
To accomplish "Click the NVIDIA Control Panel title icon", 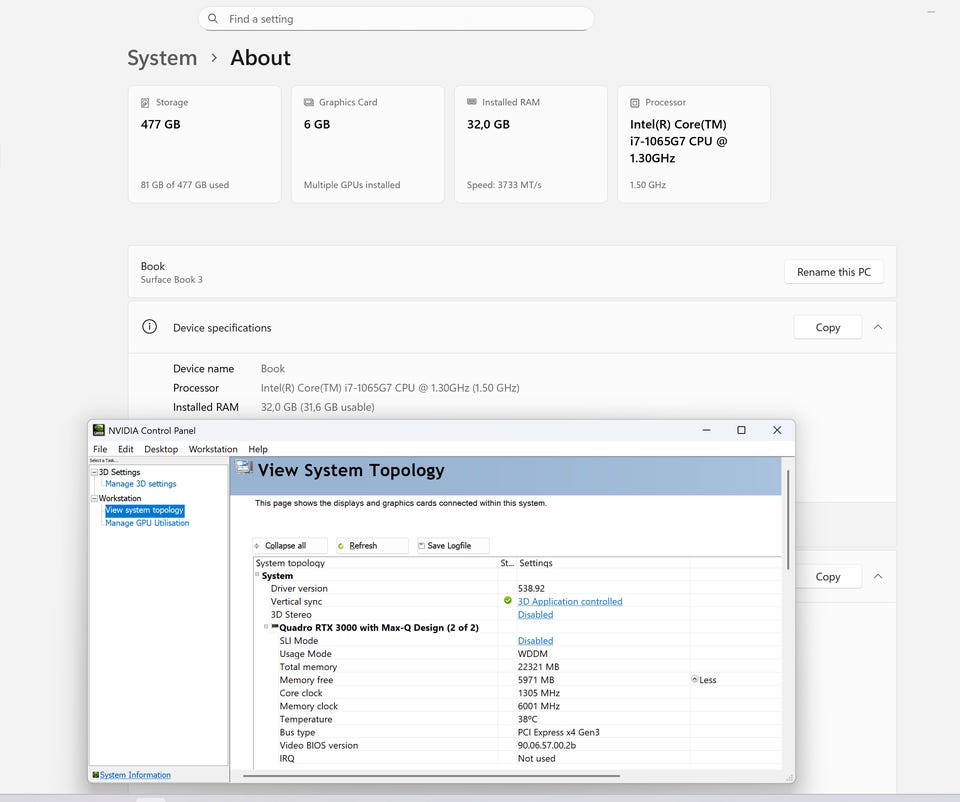I will point(99,430).
